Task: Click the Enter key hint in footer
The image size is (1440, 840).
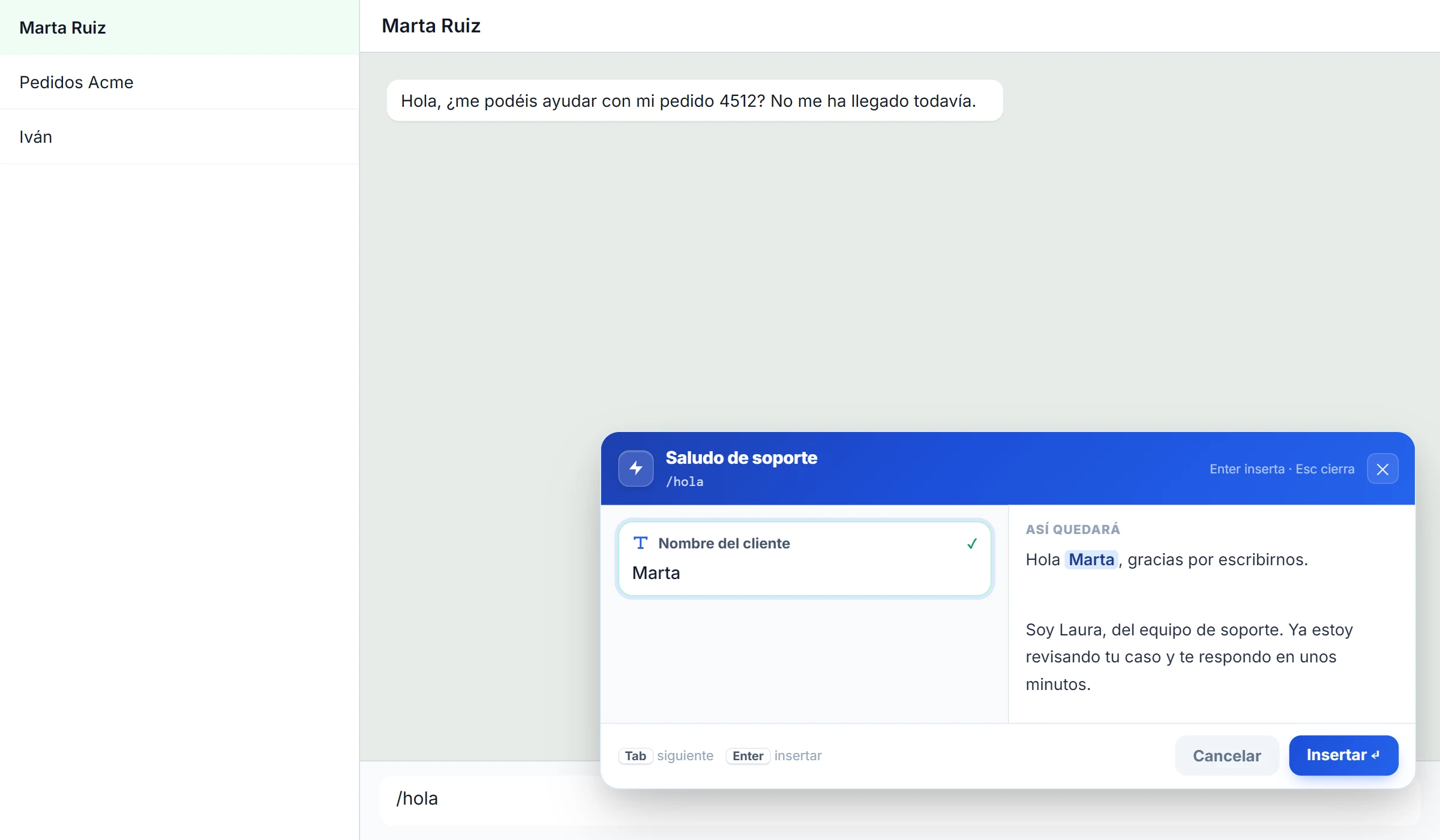Action: [748, 756]
